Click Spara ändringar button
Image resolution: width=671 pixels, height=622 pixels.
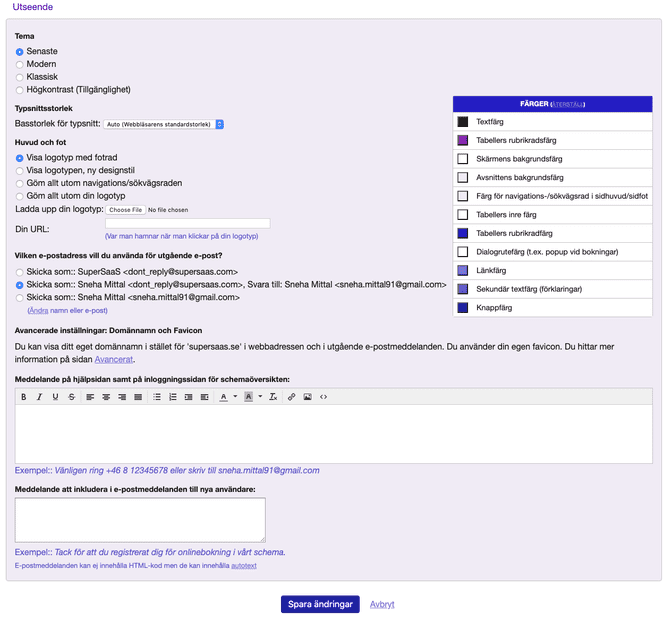coord(320,604)
